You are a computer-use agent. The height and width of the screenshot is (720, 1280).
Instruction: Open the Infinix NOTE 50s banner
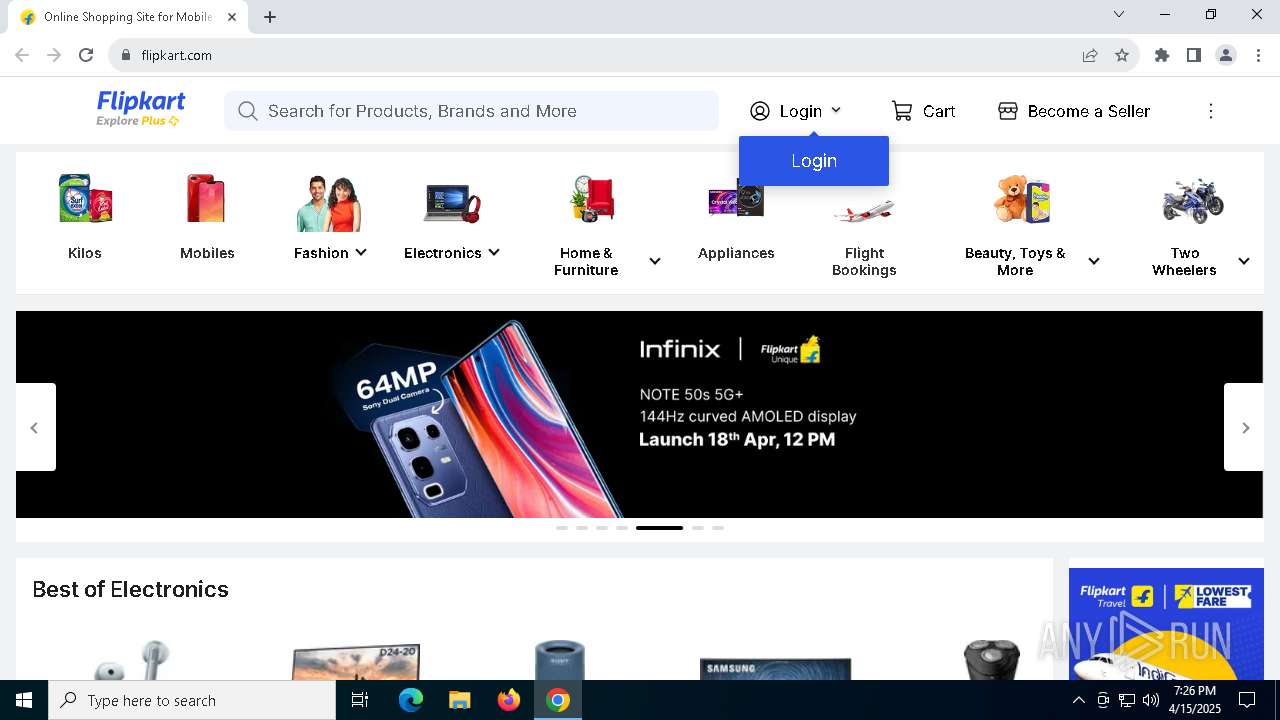(x=640, y=414)
